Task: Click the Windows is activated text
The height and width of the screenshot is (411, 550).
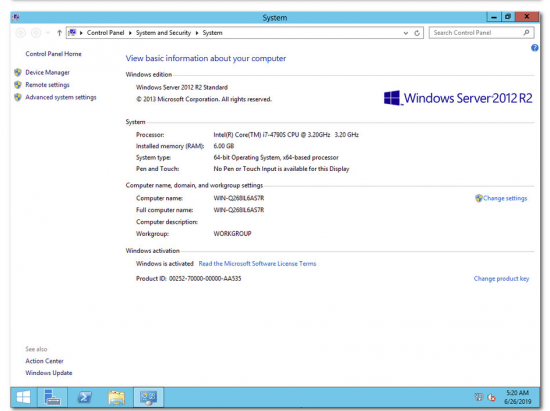Action: point(165,263)
